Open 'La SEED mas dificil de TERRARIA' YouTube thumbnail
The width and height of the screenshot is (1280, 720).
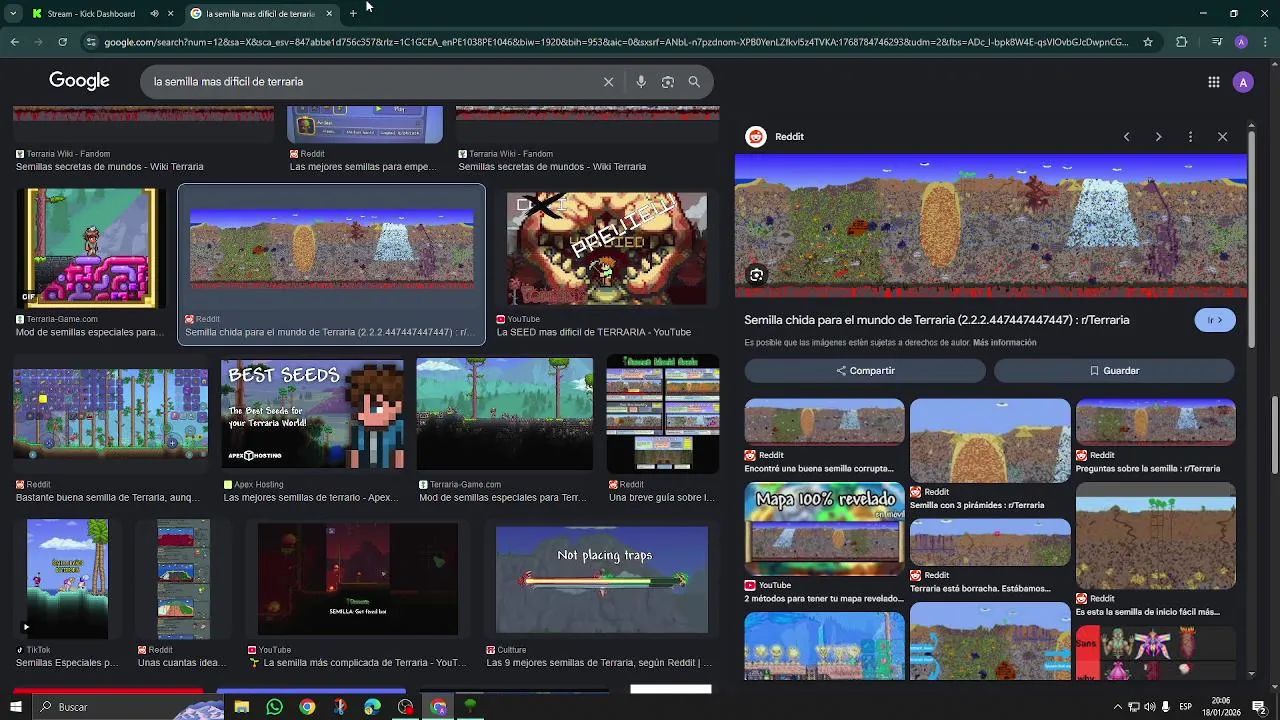click(606, 249)
